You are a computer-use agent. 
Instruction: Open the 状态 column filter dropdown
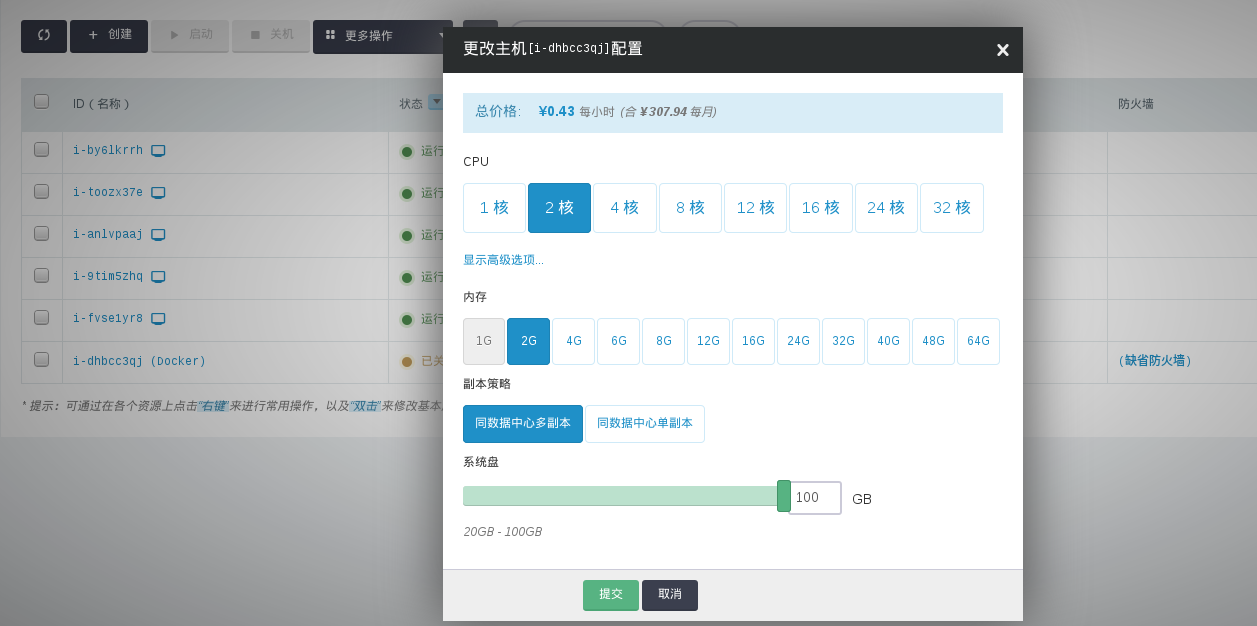tap(435, 102)
